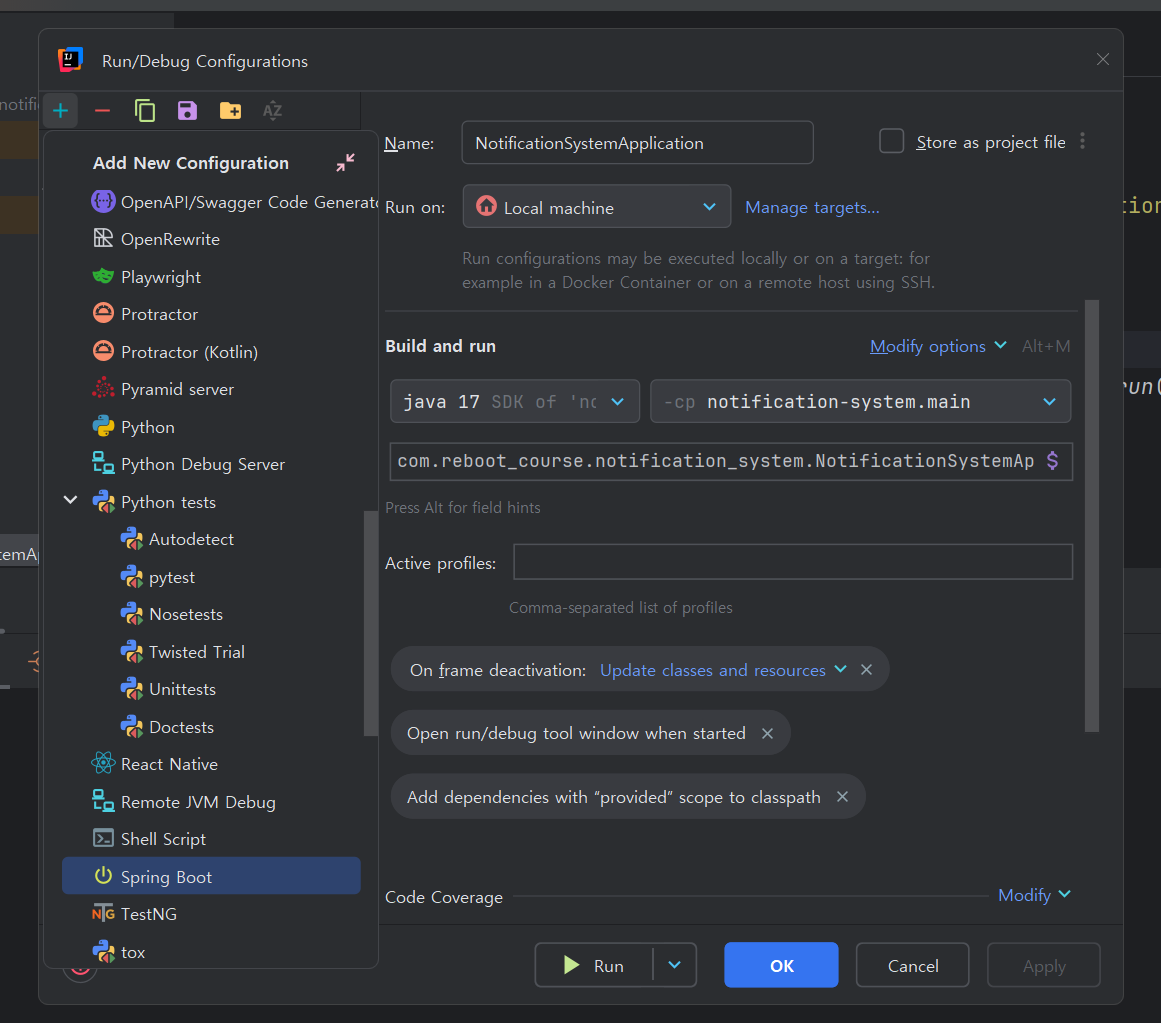Click the Copy Configuration icon
The height and width of the screenshot is (1023, 1161).
coord(144,111)
